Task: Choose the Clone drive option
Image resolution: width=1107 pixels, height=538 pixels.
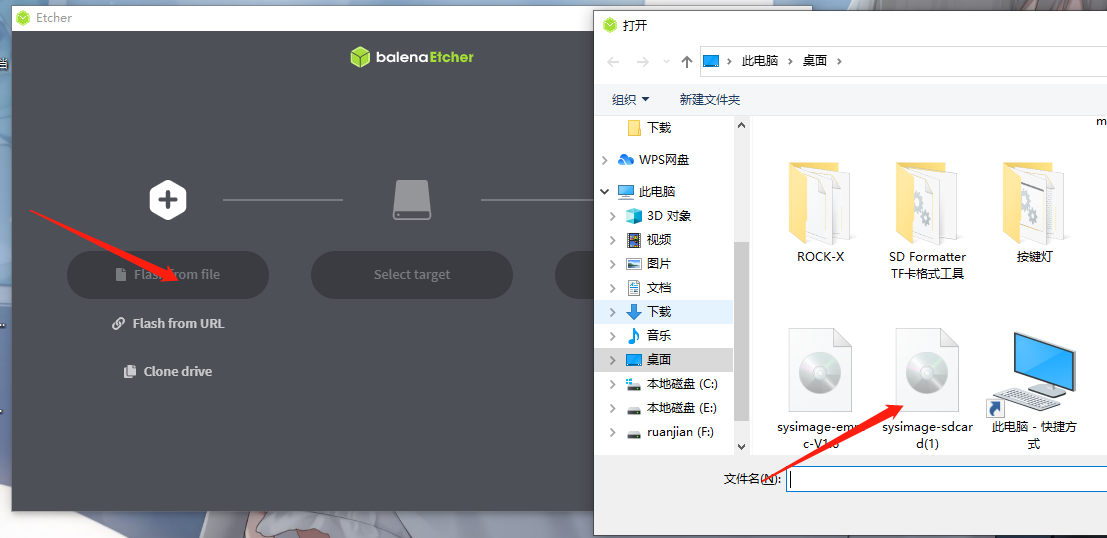Action: pyautogui.click(x=168, y=371)
